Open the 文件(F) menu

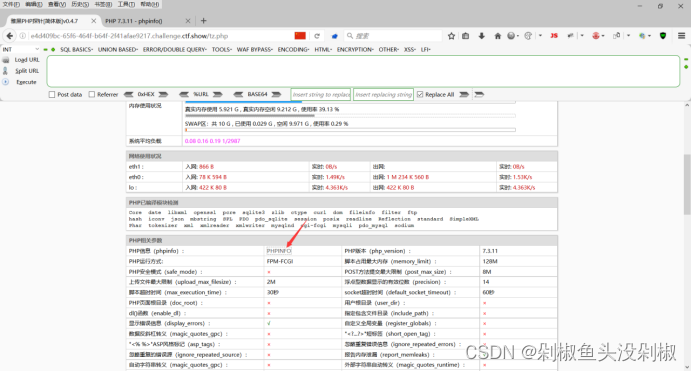tap(11, 4)
